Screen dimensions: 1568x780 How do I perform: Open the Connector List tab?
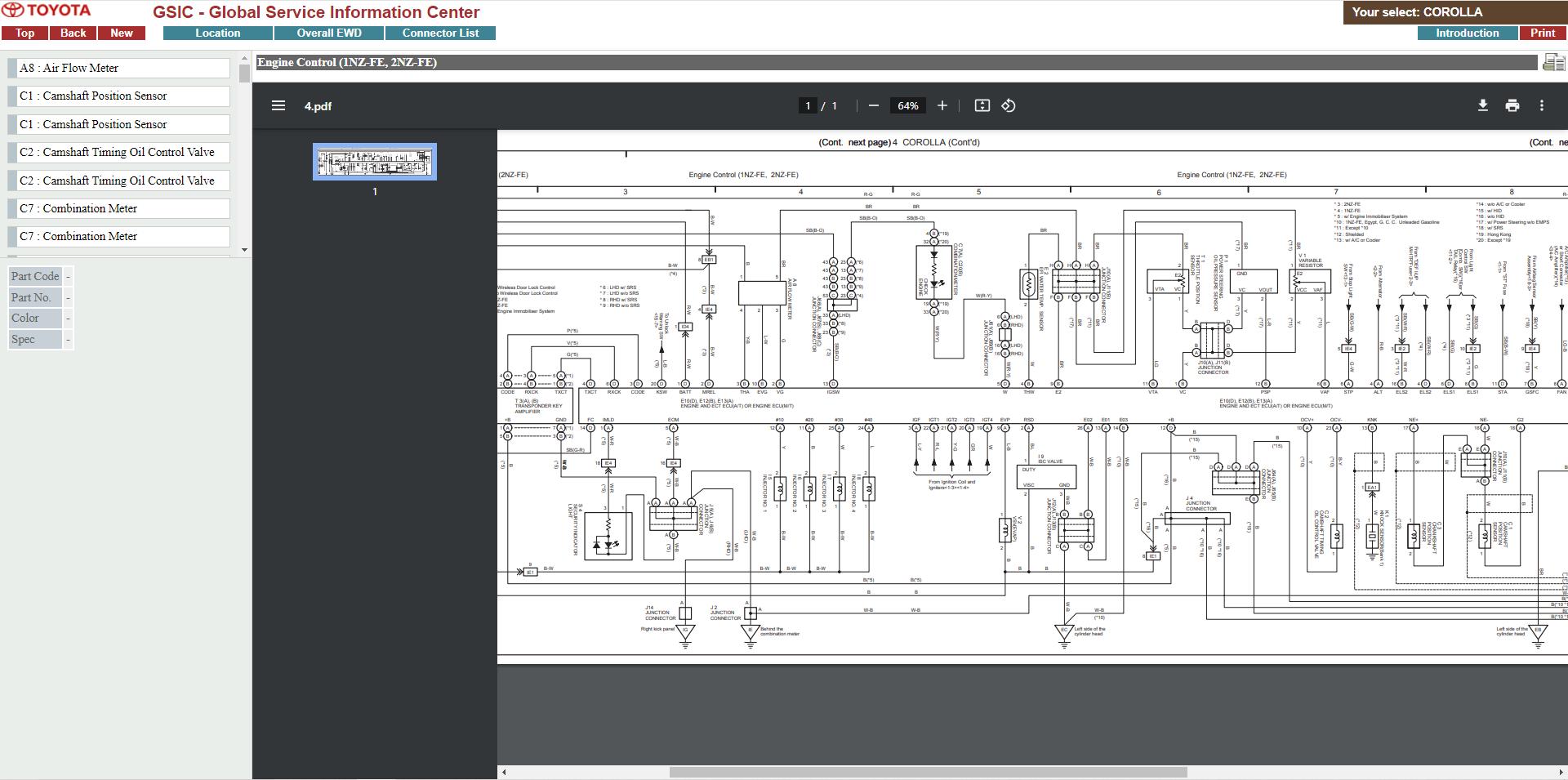440,33
